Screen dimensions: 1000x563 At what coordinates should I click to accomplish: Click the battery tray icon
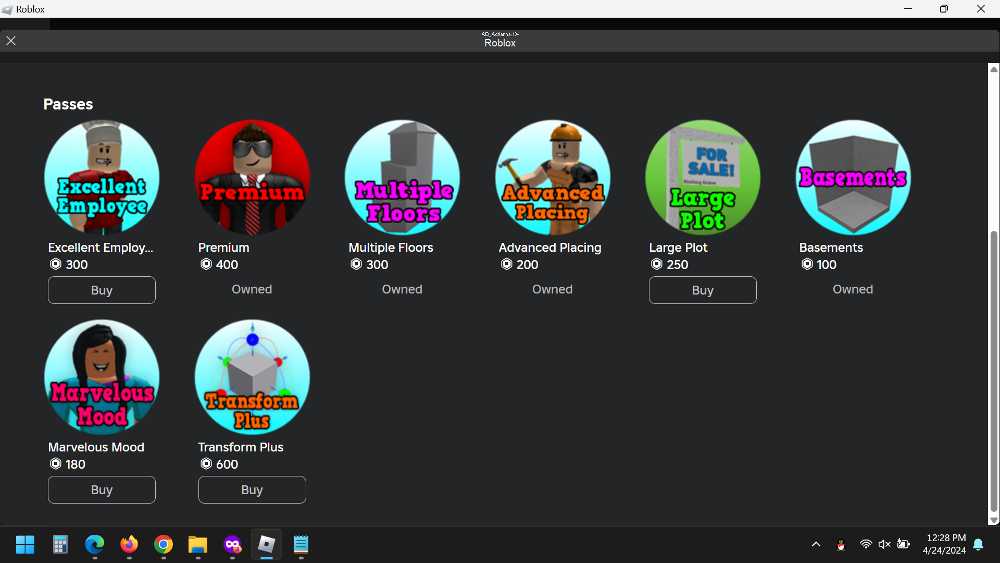point(904,545)
